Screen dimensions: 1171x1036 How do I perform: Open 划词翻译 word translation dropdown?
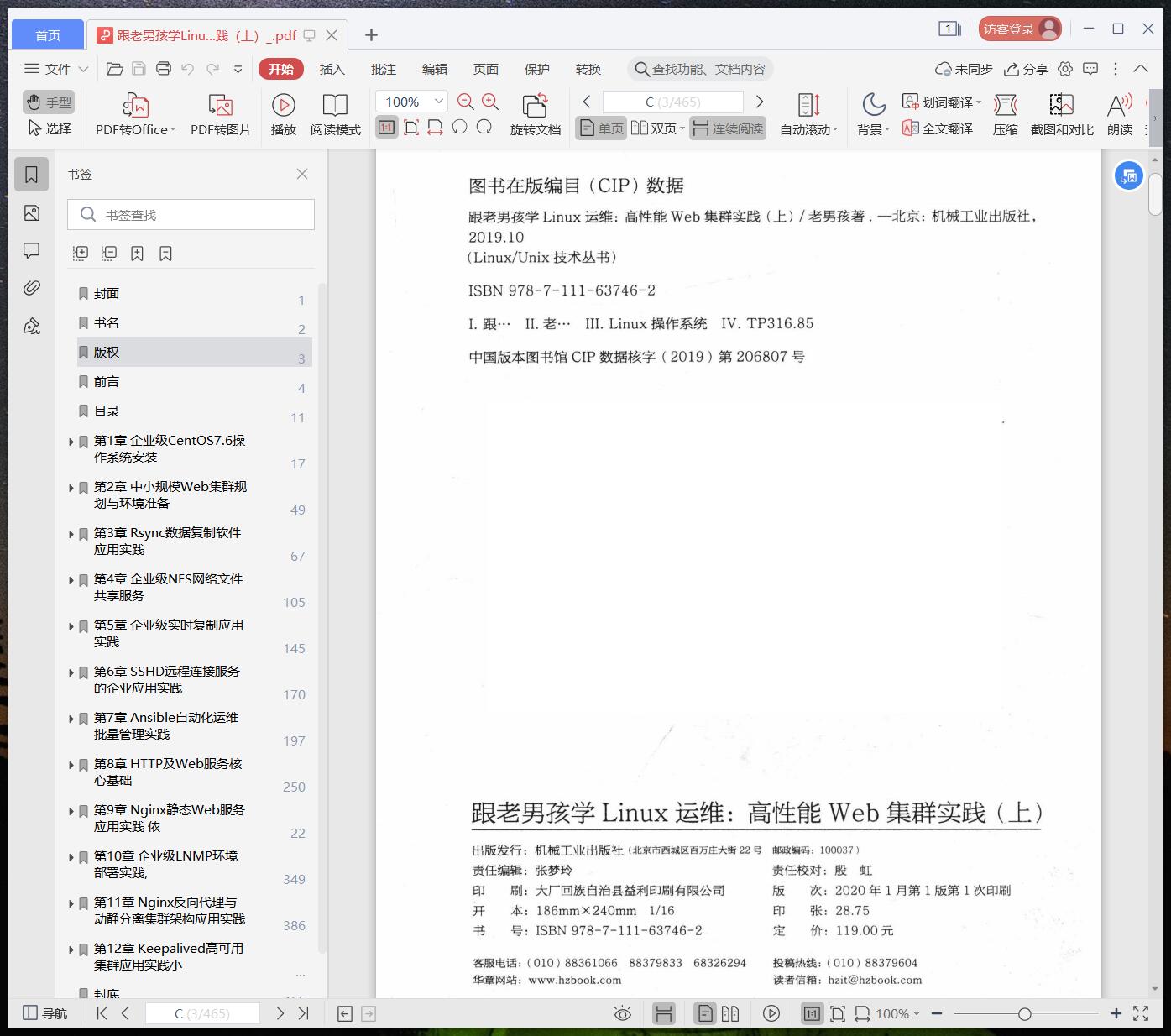(x=941, y=102)
